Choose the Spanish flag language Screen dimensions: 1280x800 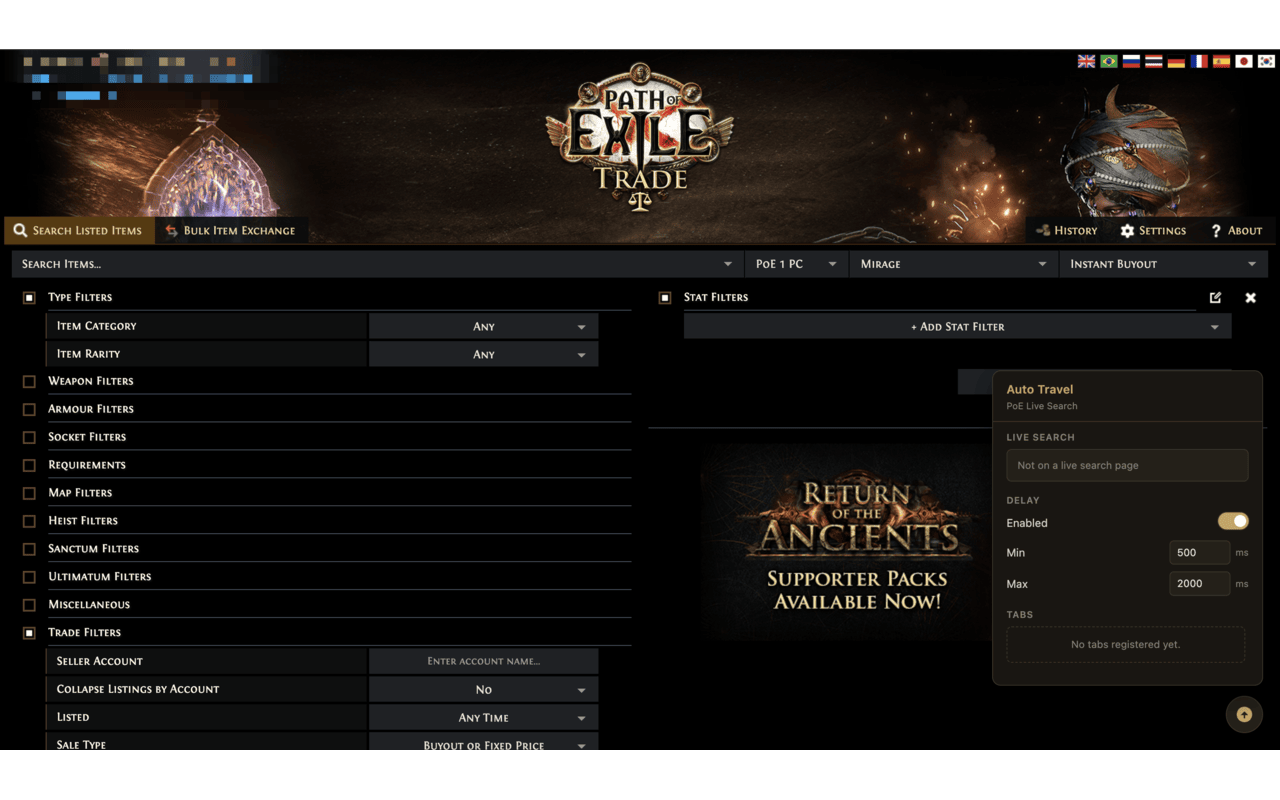1221,61
